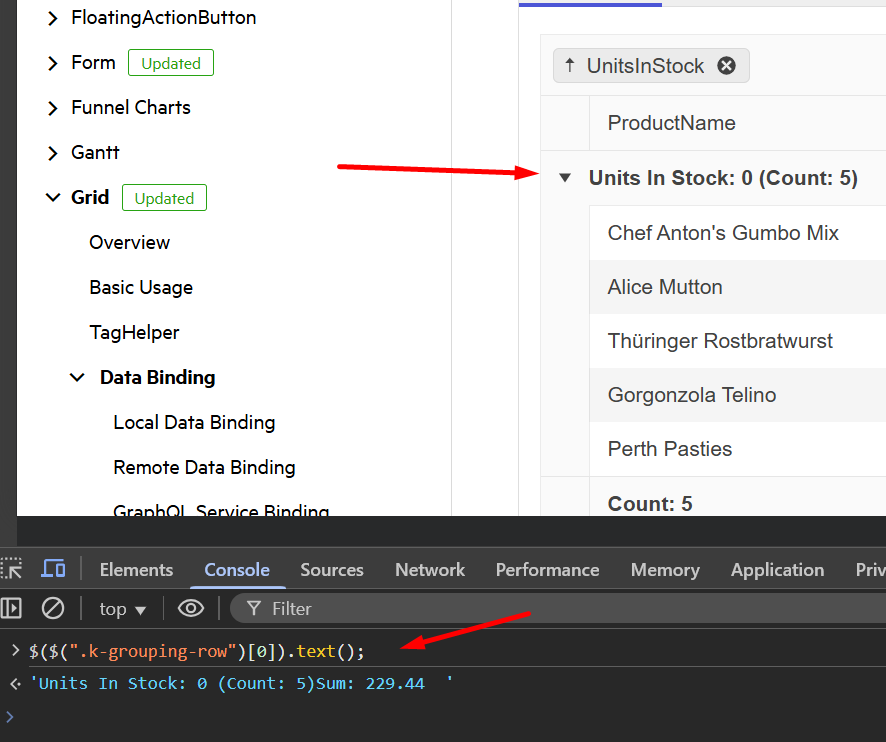The image size is (886, 742).
Task: Open the JavaScript context 'top' dropdown
Action: 123,609
